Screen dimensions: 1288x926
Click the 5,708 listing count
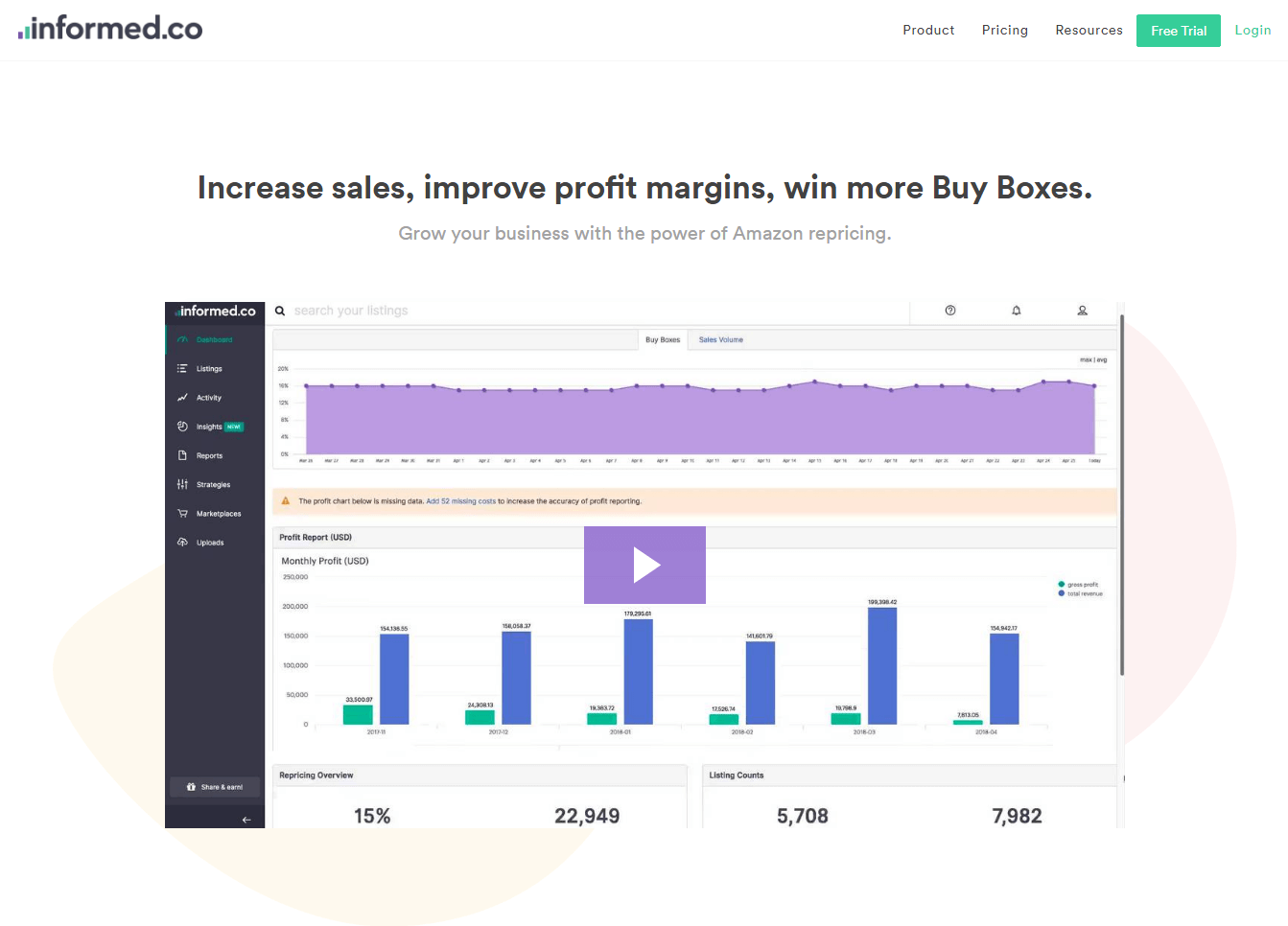tap(803, 816)
